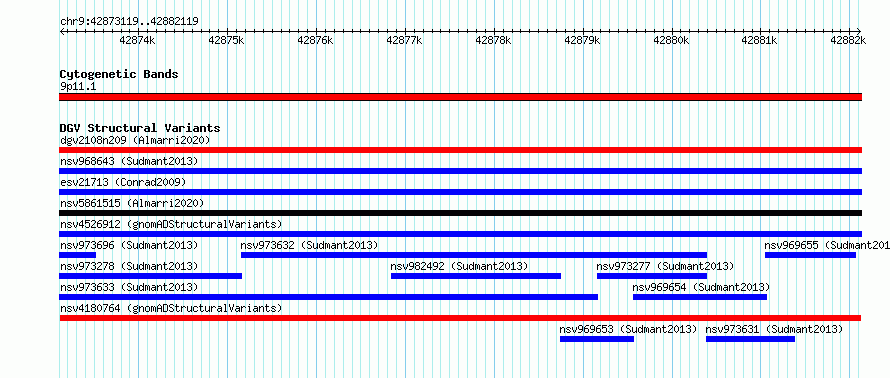This screenshot has height=378, width=890.
Task: Select the long blue nsv973633 bar
Action: (329, 297)
